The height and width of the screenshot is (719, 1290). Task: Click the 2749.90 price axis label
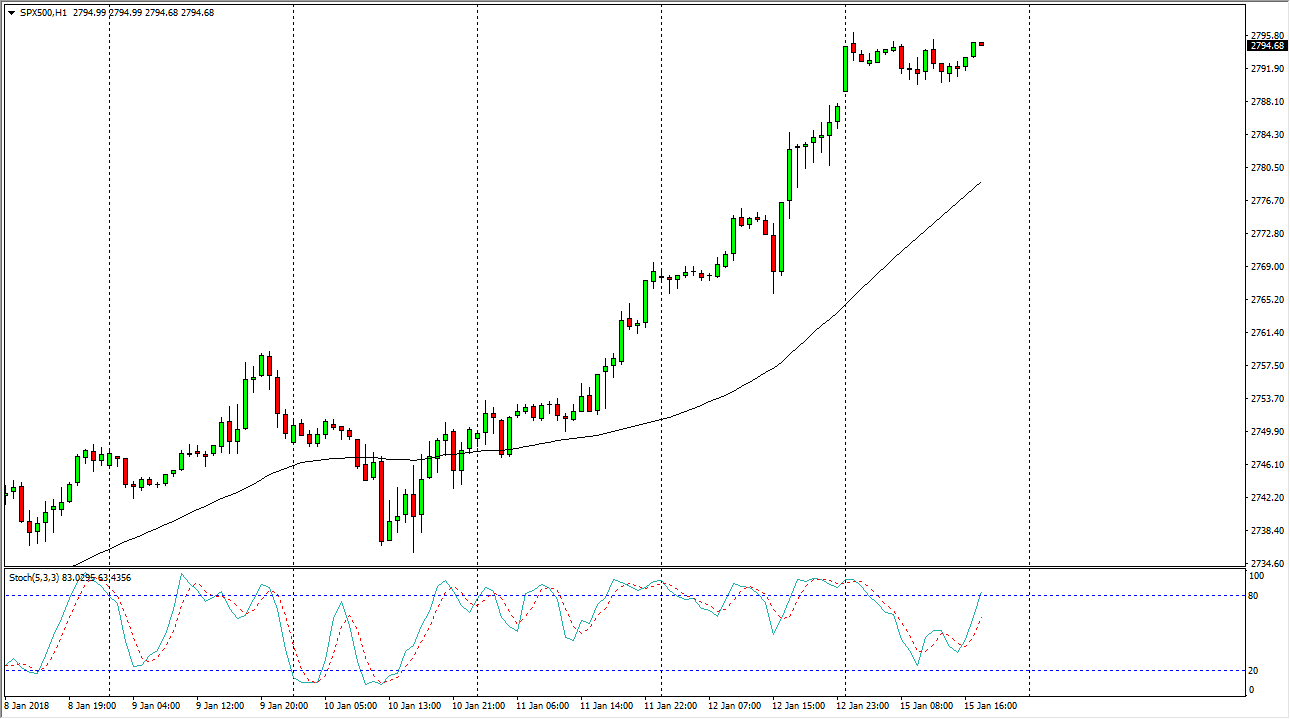point(1266,432)
